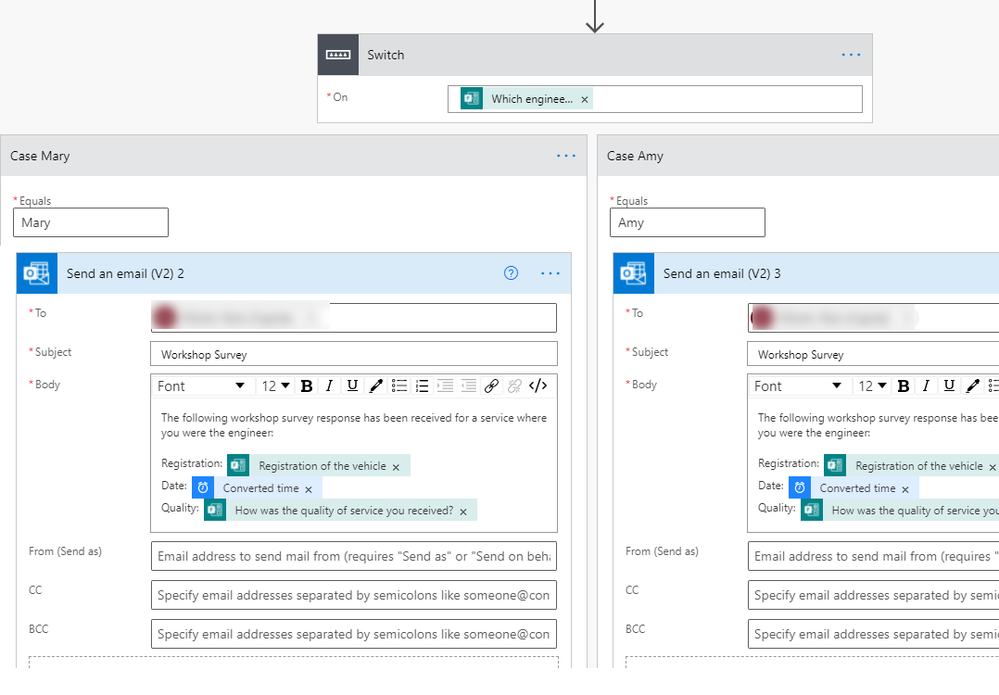Click the CC field in Case Amy email

pyautogui.click(x=873, y=595)
